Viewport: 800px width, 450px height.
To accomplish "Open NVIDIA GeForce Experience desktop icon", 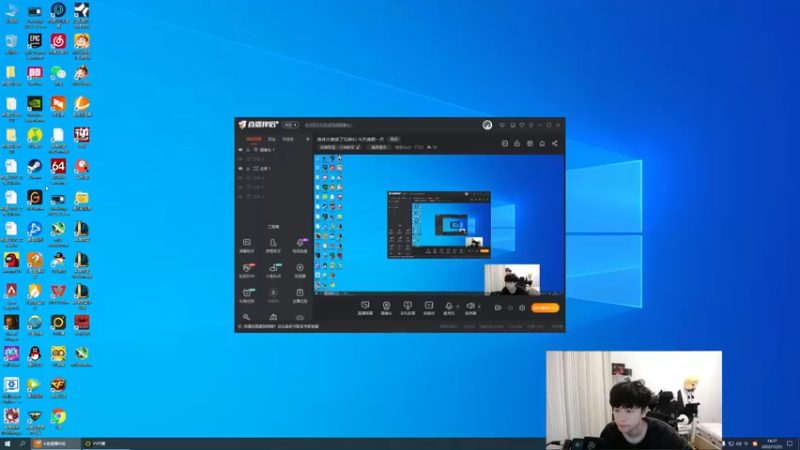I will (x=35, y=109).
